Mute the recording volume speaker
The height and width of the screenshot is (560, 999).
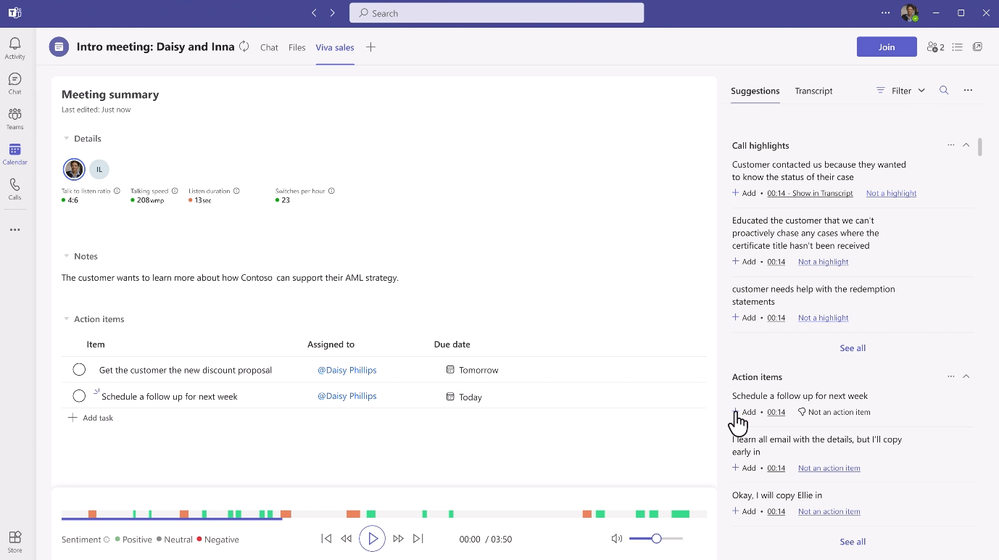[616, 539]
